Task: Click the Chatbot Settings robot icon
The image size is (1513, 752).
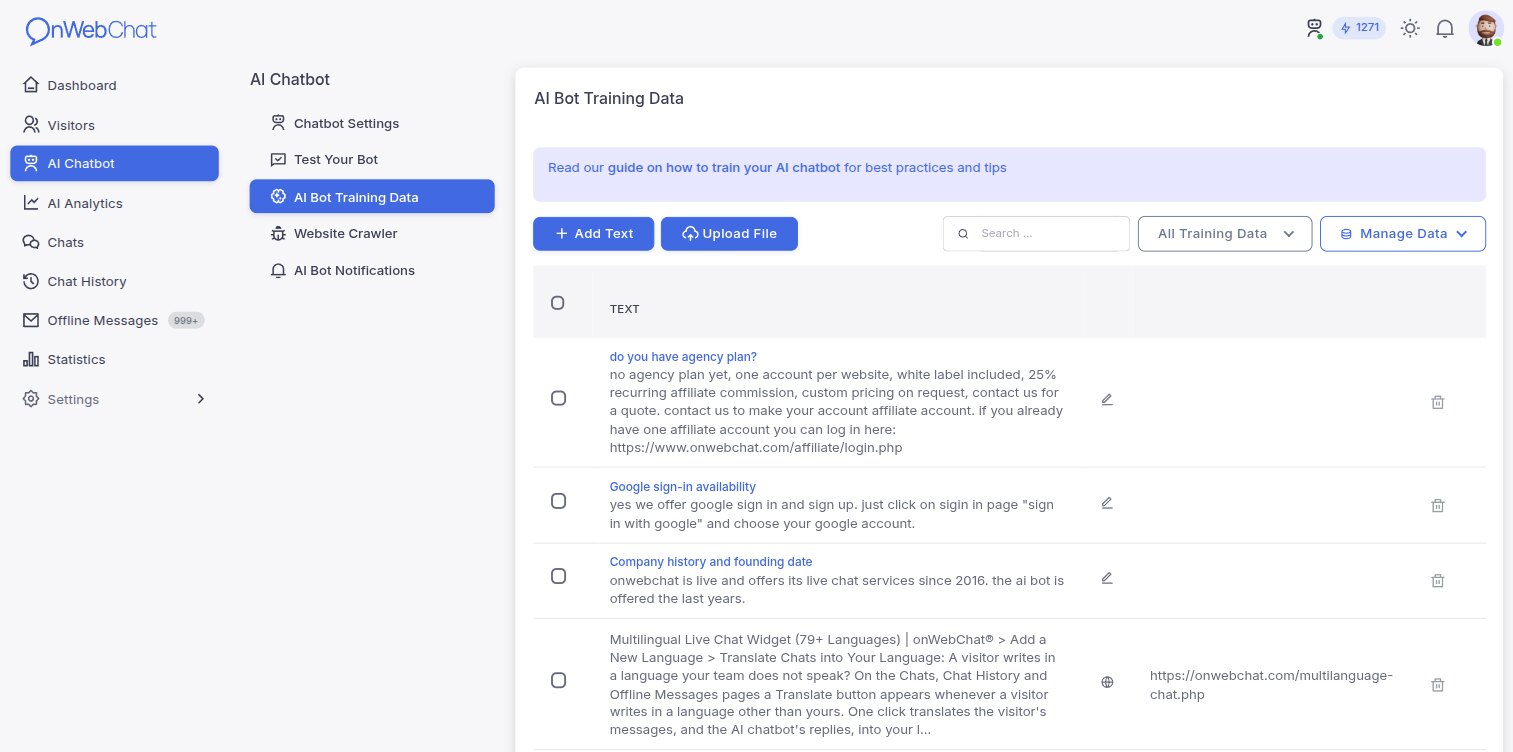Action: coord(279,123)
